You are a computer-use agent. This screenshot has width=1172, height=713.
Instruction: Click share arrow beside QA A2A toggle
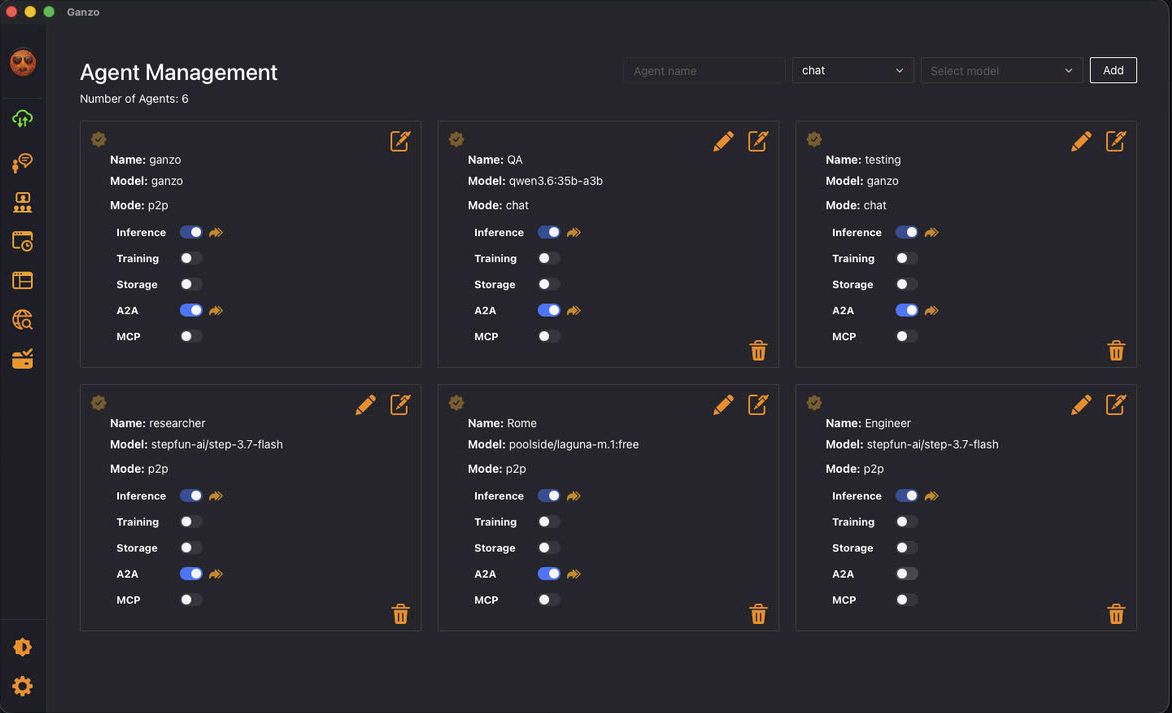(574, 310)
